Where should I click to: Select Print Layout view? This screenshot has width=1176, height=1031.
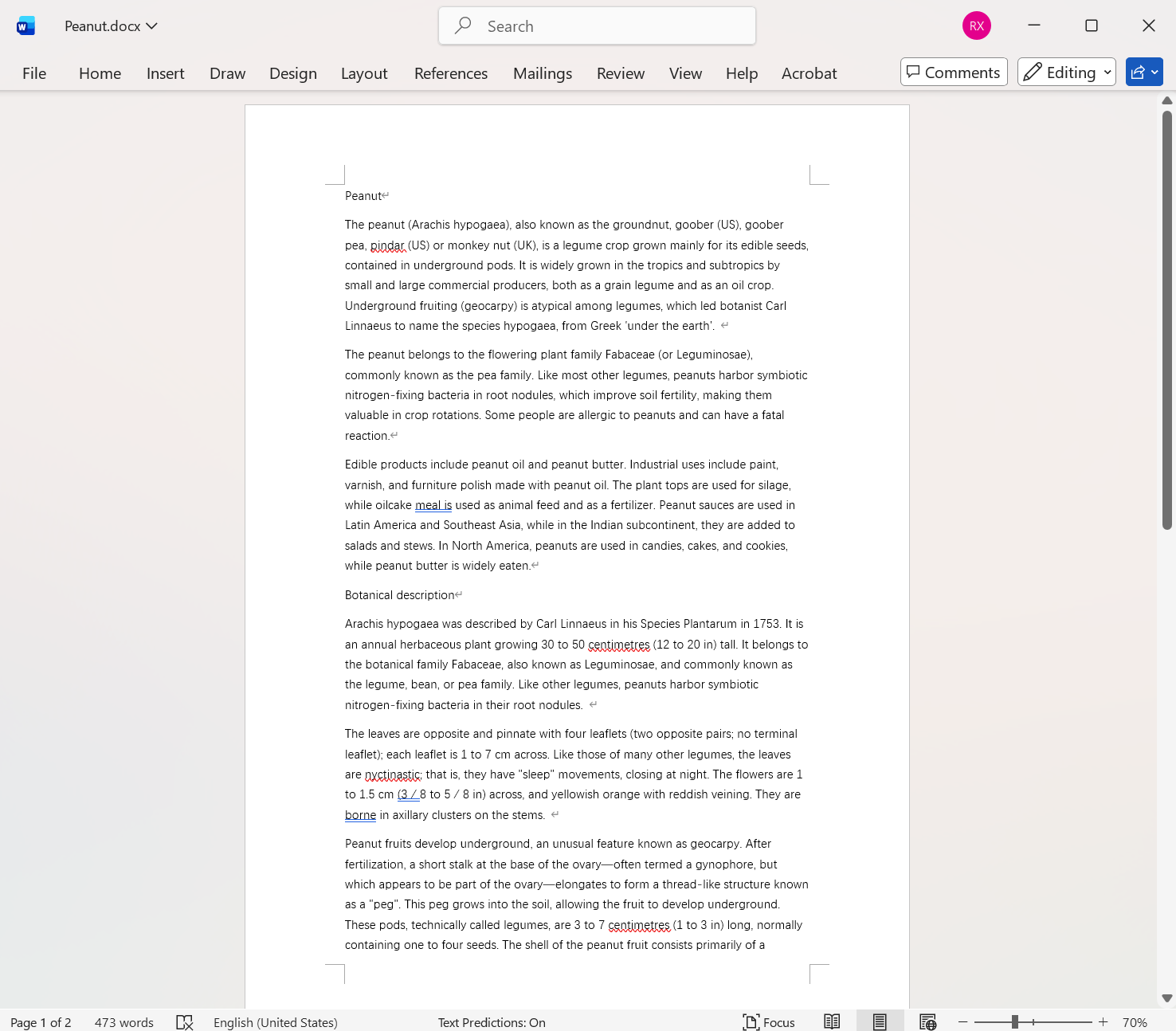click(880, 1021)
